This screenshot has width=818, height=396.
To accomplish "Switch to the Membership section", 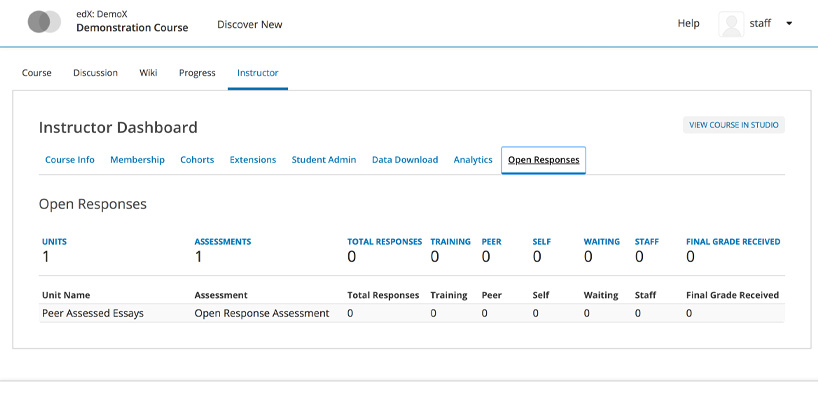I will click(137, 160).
